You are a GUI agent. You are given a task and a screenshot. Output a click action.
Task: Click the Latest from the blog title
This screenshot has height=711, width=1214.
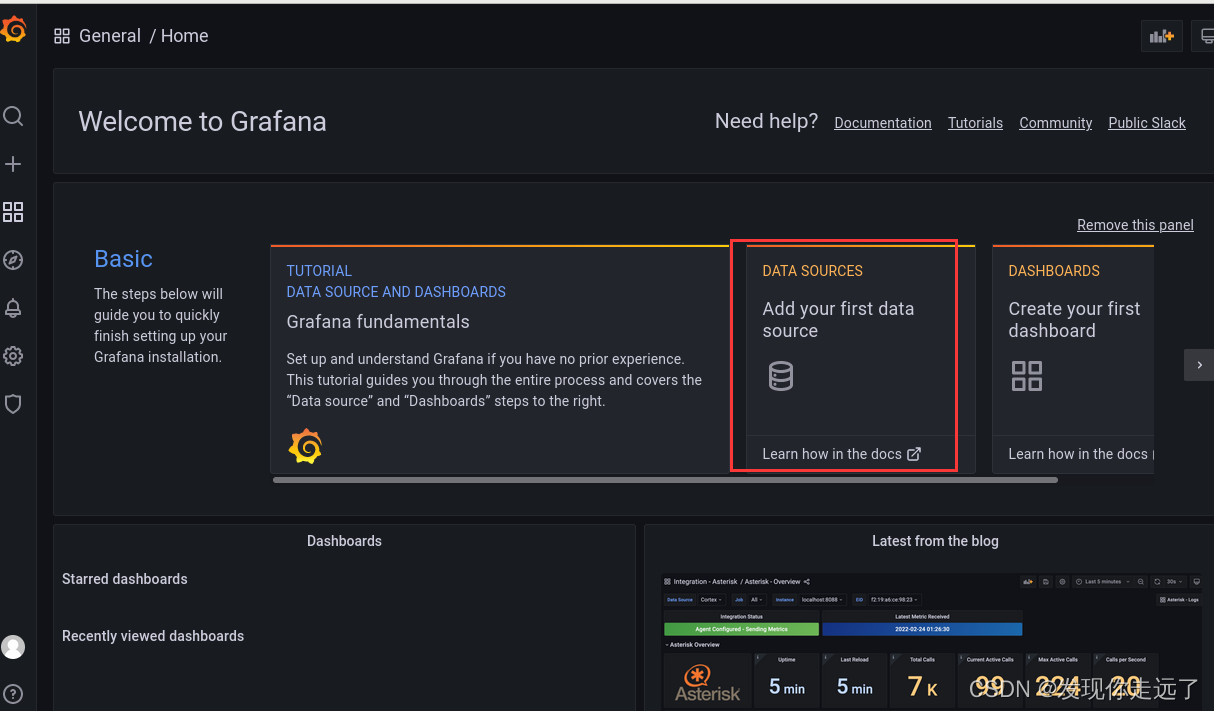click(935, 541)
